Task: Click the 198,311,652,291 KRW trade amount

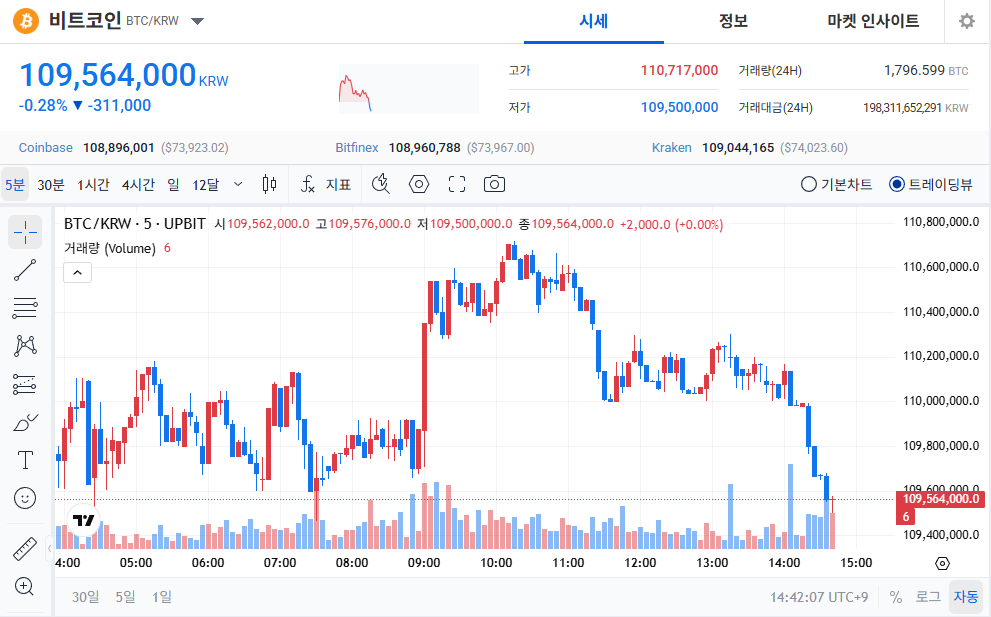Action: [x=916, y=107]
